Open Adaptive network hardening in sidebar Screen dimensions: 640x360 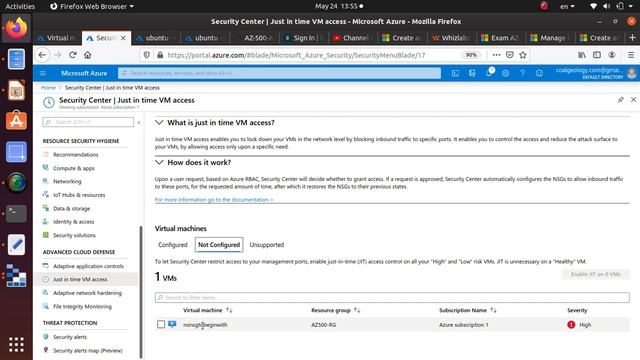[x=87, y=293]
